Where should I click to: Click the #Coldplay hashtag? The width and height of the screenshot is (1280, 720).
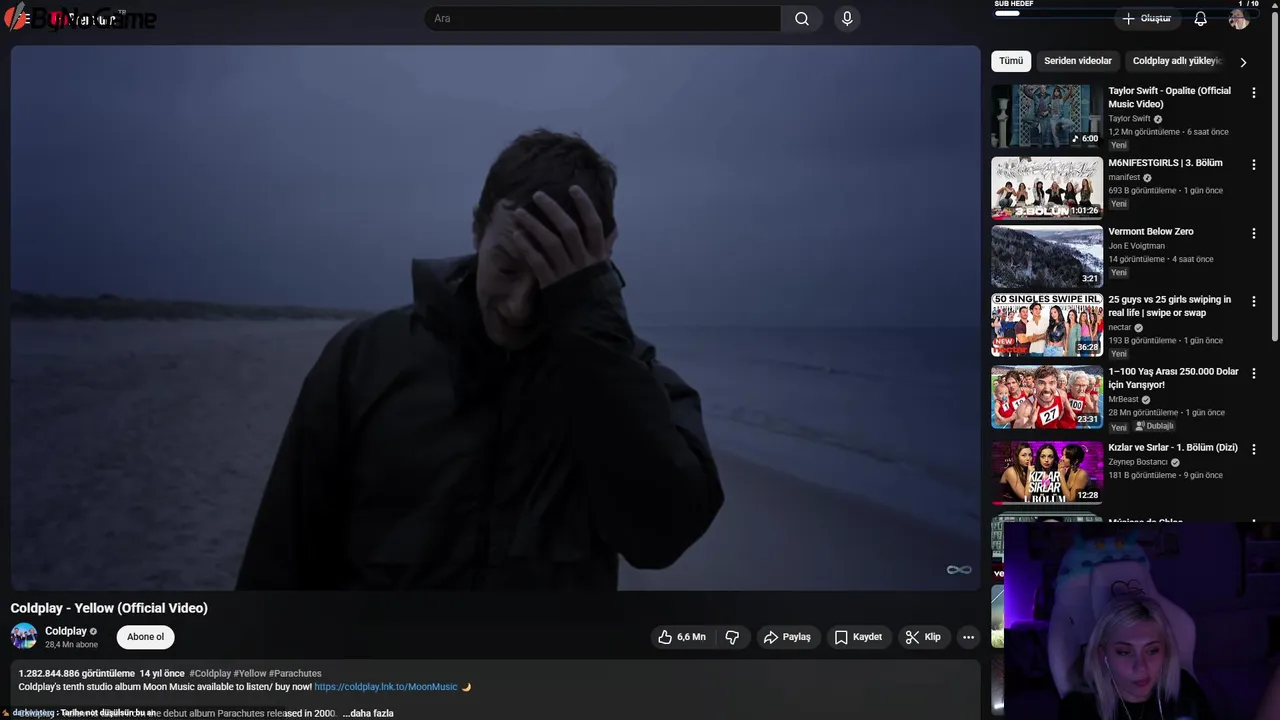[210, 673]
